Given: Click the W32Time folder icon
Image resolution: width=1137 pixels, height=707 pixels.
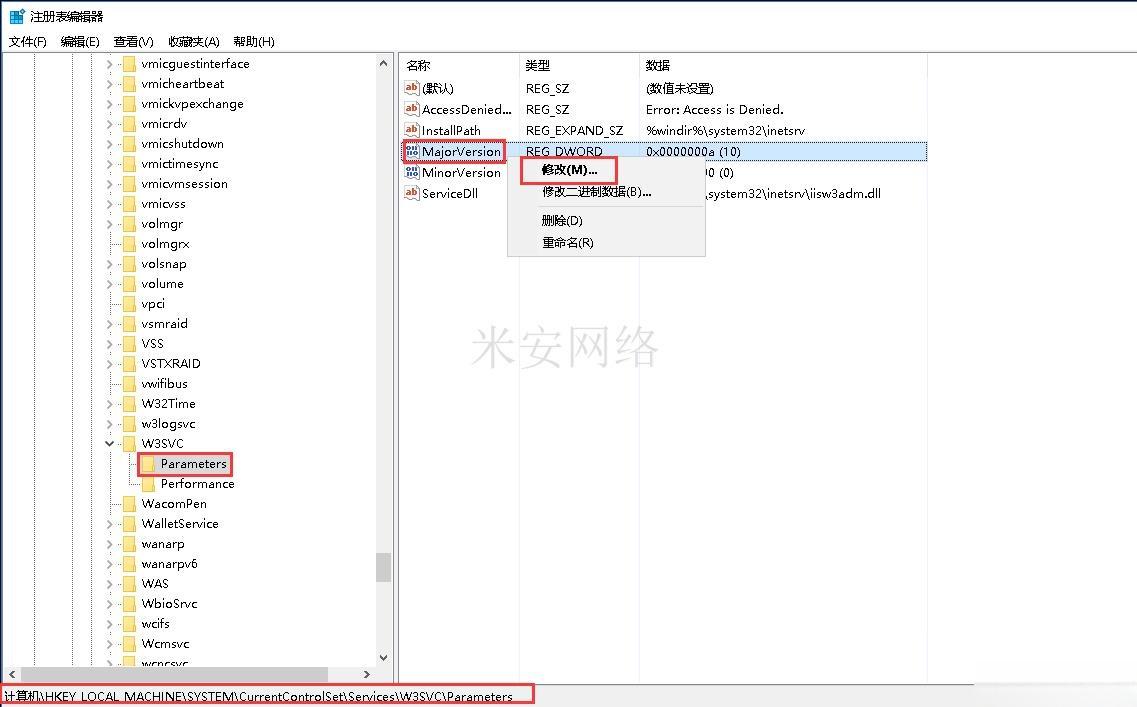Looking at the screenshot, I should [129, 404].
